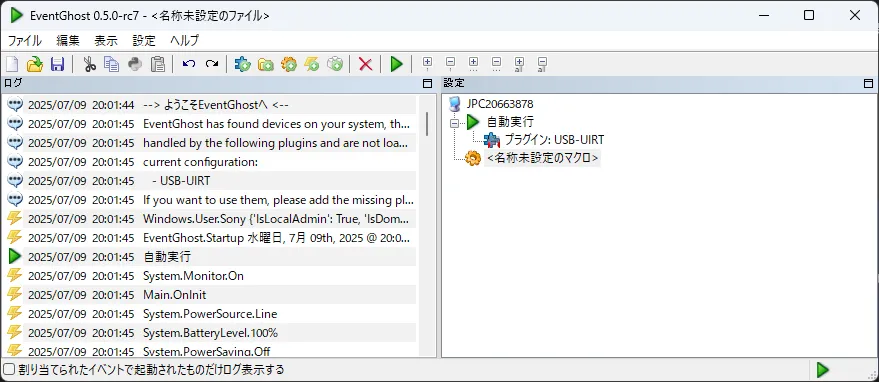Image resolution: width=879 pixels, height=382 pixels.
Task: Maximize the 設定 panel via its corner icon
Action: (x=868, y=84)
